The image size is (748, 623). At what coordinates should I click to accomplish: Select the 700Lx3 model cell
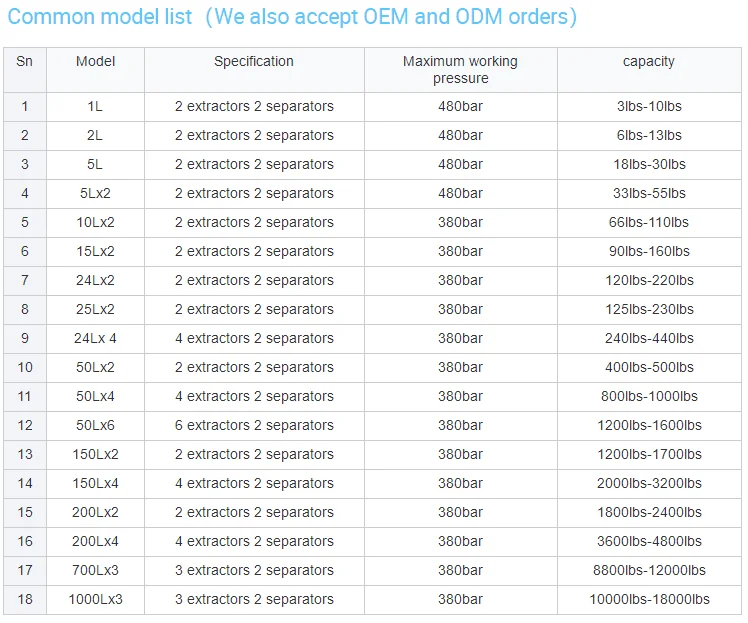(95, 570)
